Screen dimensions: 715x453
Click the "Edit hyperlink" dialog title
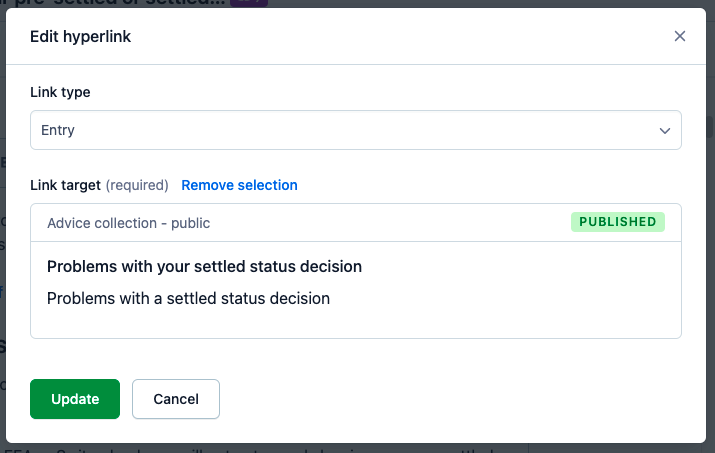coord(81,37)
